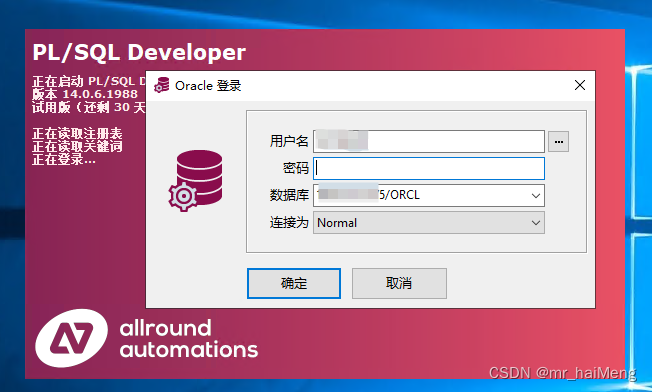Click the 正在读取注册表 status line
The height and width of the screenshot is (392, 652).
tap(77, 133)
